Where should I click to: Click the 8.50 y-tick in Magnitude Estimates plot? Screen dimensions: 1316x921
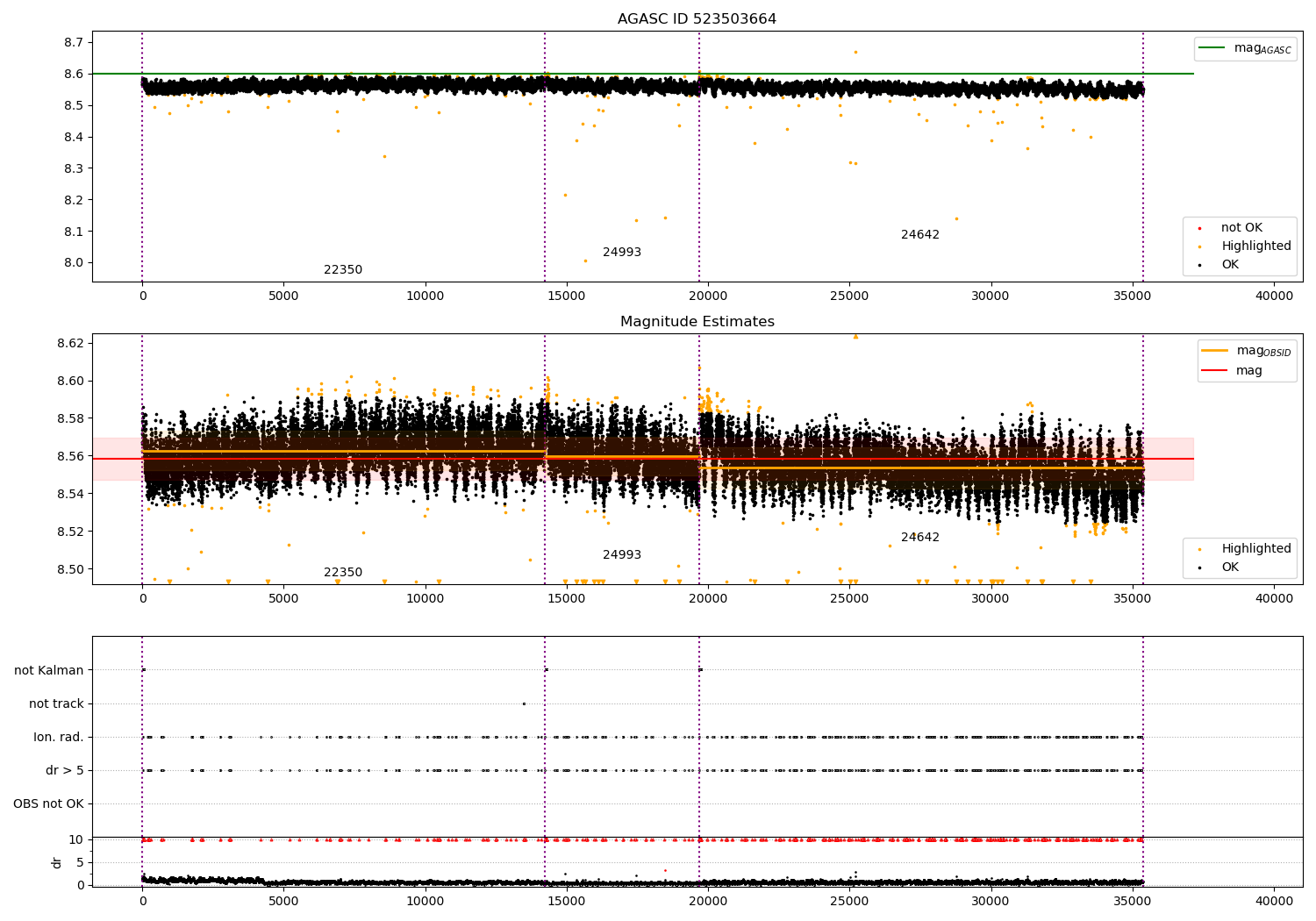click(70, 569)
